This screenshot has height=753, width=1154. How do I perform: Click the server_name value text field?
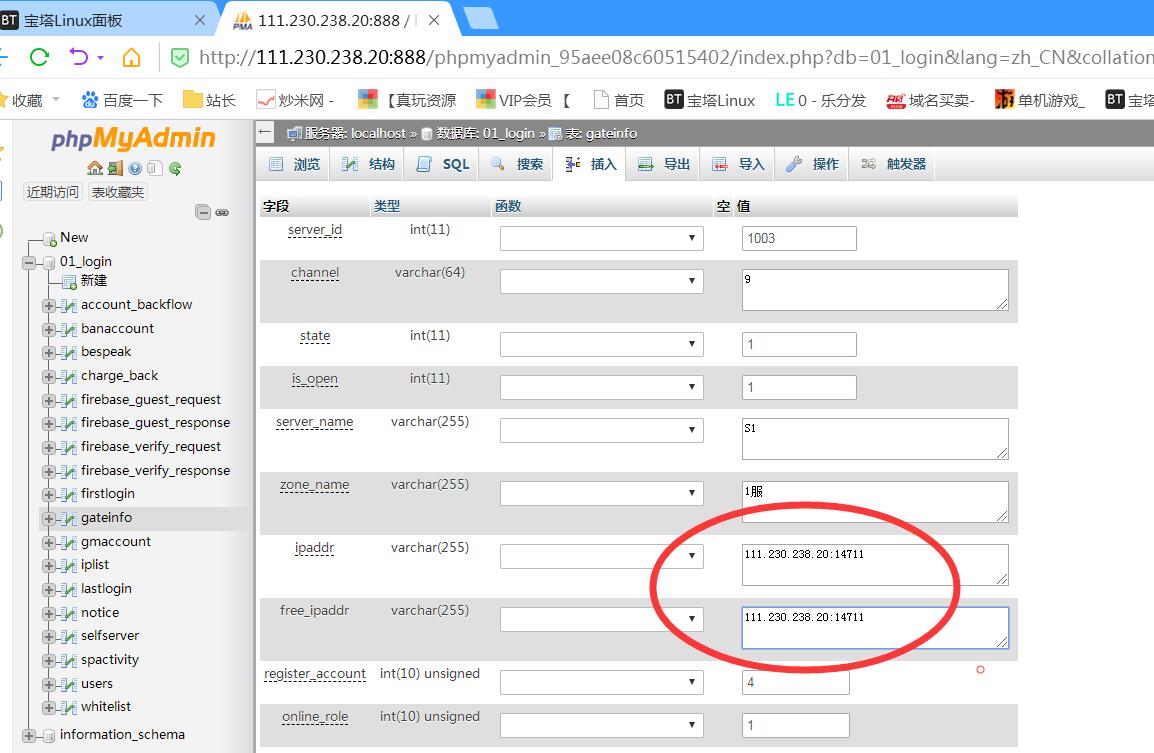pos(874,439)
